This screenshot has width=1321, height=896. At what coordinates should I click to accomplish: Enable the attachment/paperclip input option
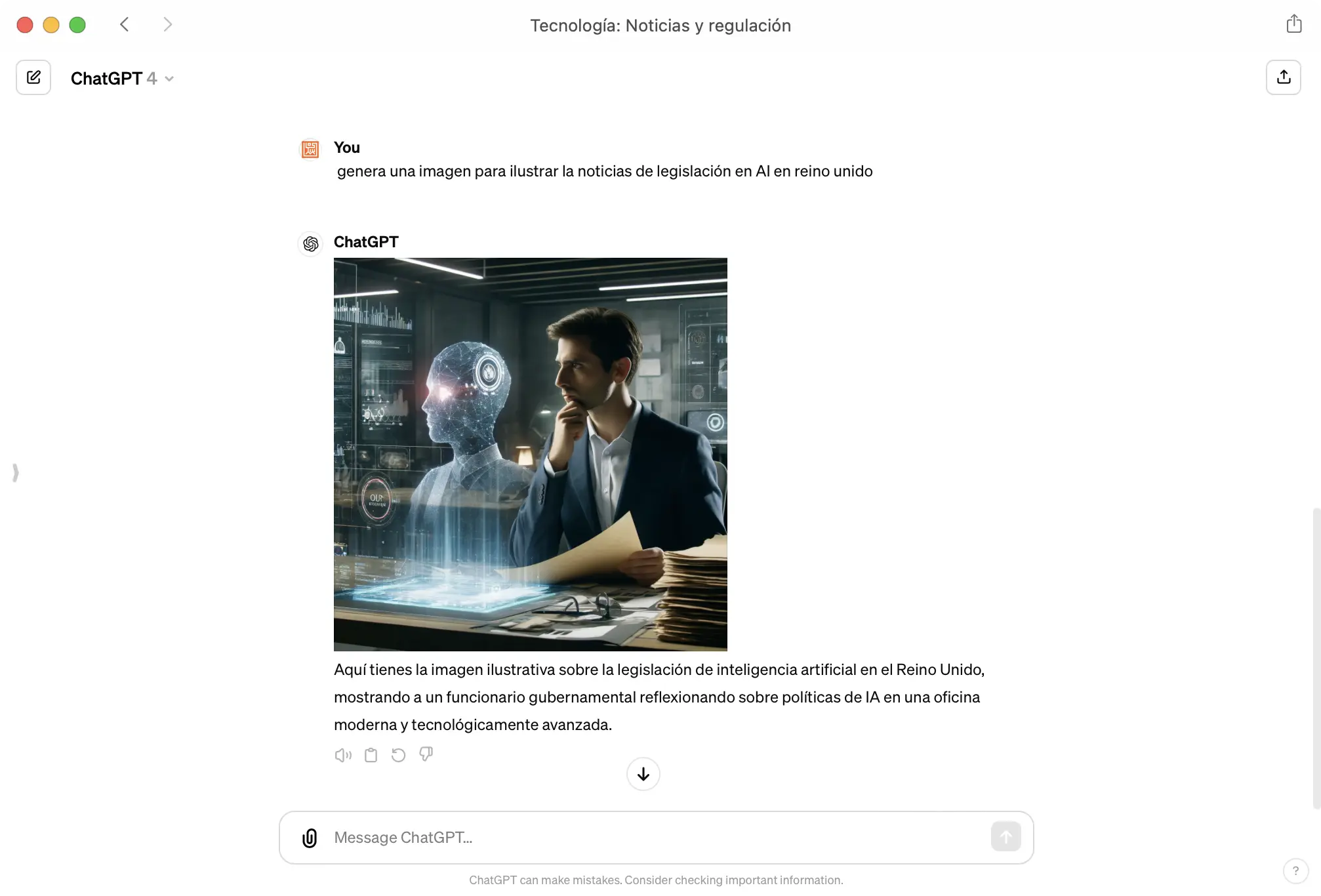point(308,837)
